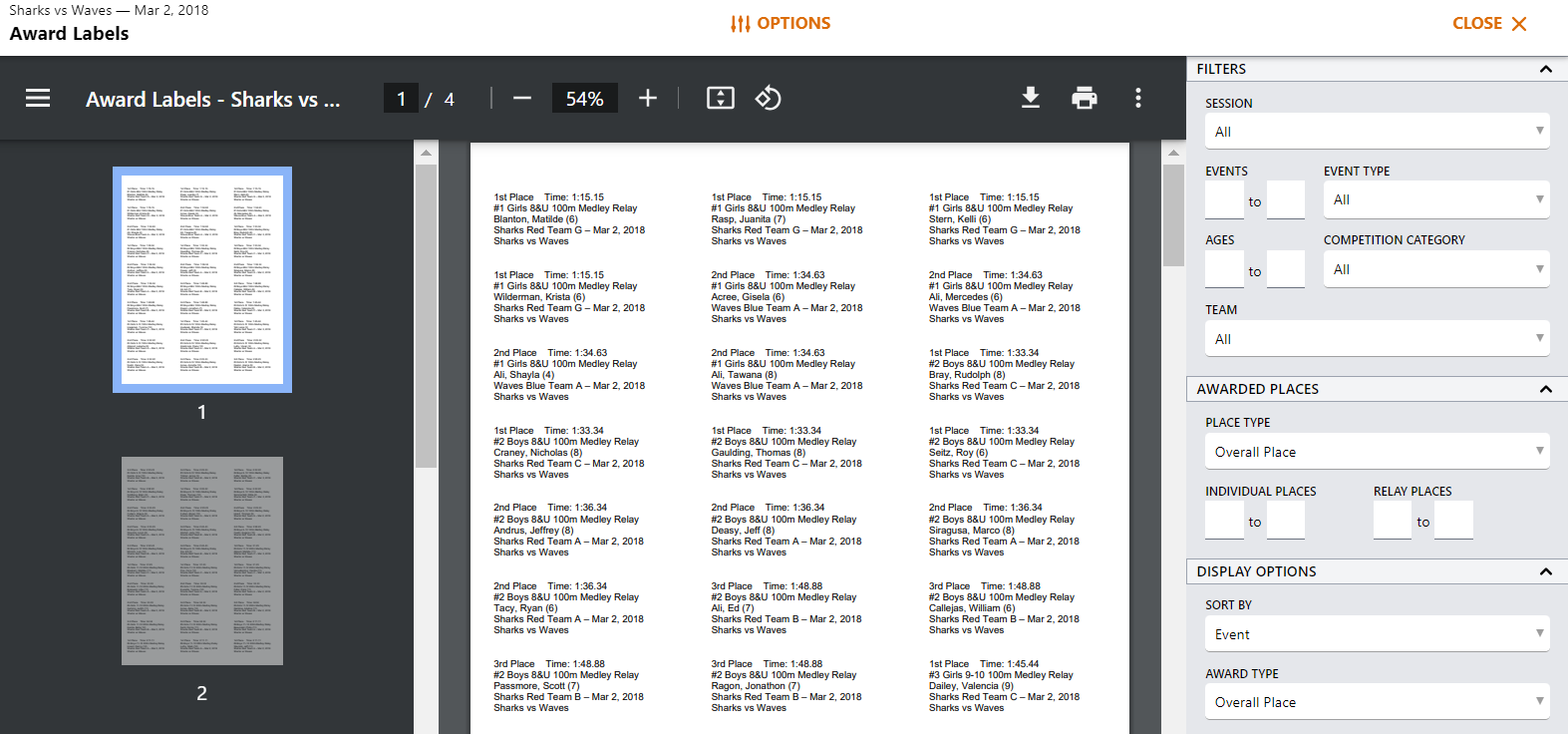Click the AGES maximum field

click(1286, 269)
